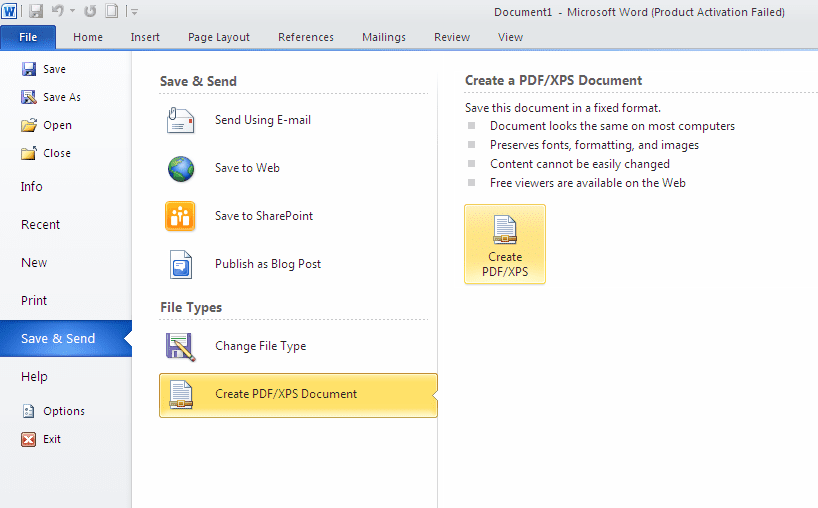818x508 pixels.
Task: Click 'Free viewers are available on the Web'
Action: 587,183
